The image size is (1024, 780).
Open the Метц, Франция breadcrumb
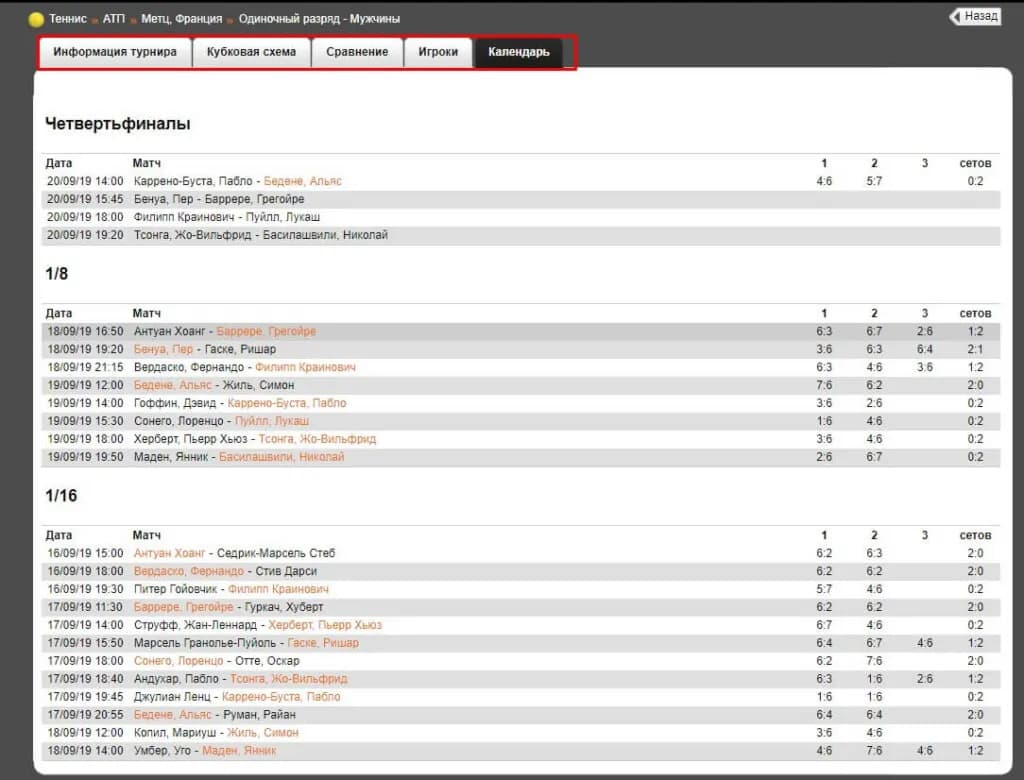coord(182,19)
